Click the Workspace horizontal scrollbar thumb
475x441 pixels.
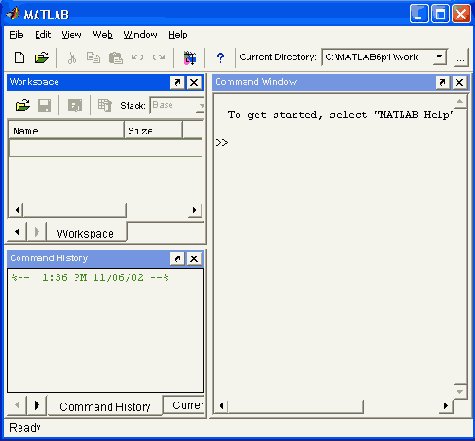point(75,210)
